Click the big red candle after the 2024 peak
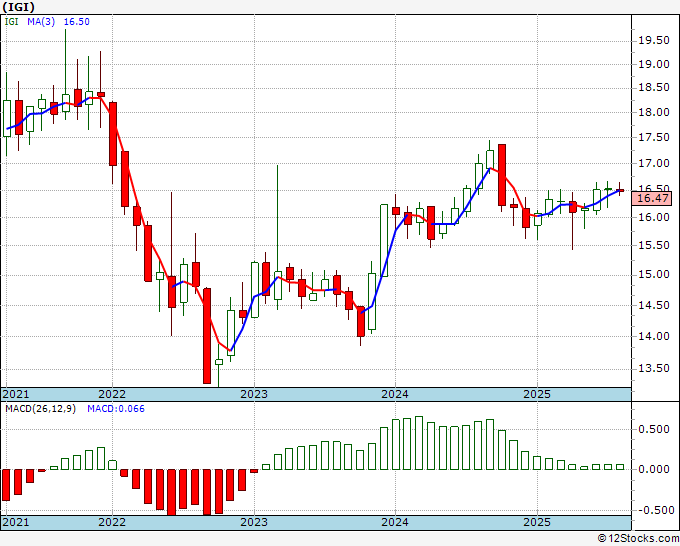This screenshot has width=680, height=546. coord(502,174)
